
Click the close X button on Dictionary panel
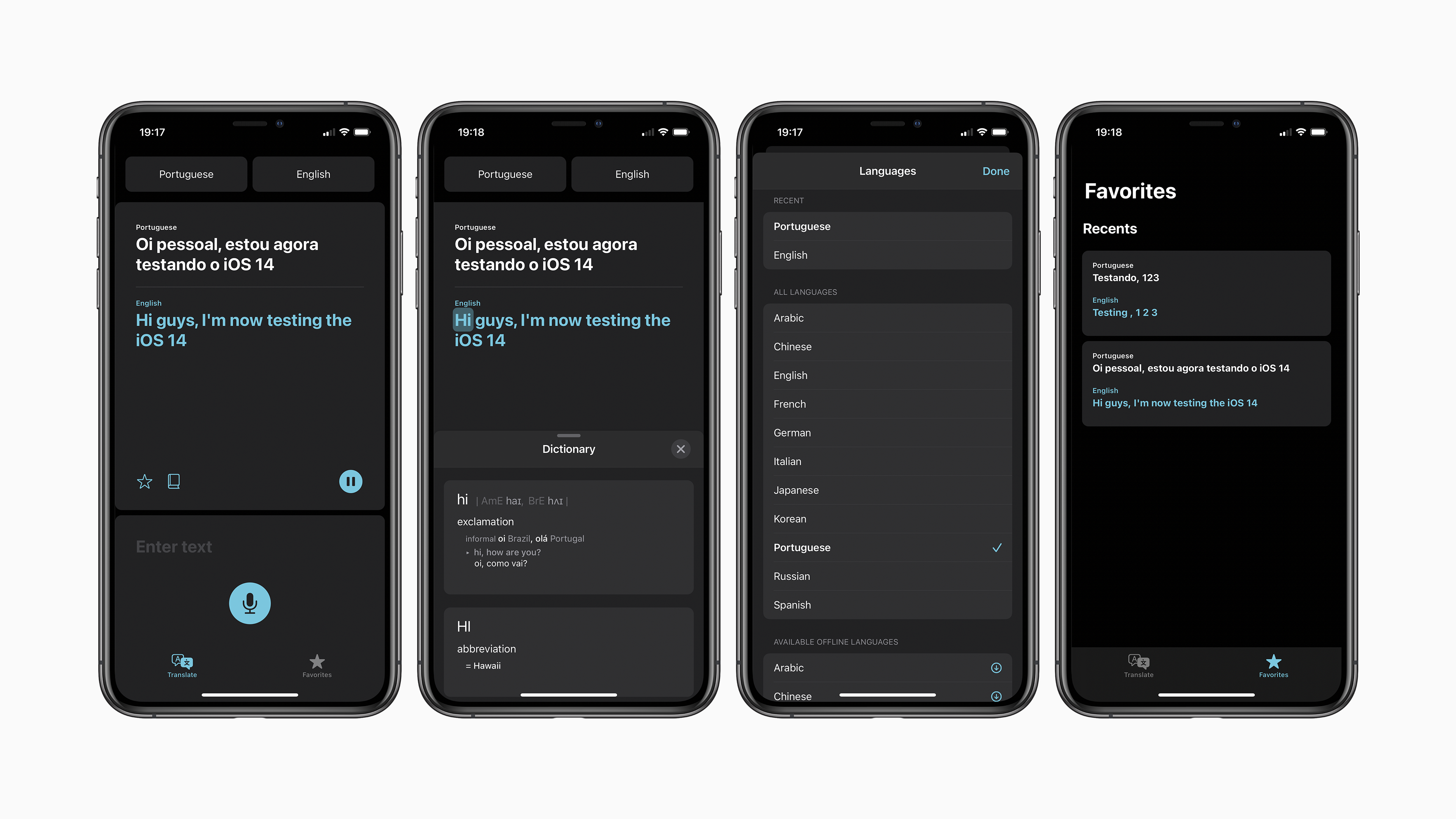point(680,448)
